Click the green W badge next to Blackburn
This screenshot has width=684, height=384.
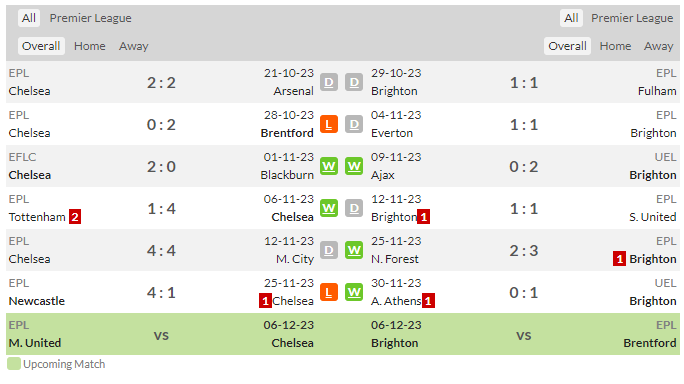tap(329, 166)
